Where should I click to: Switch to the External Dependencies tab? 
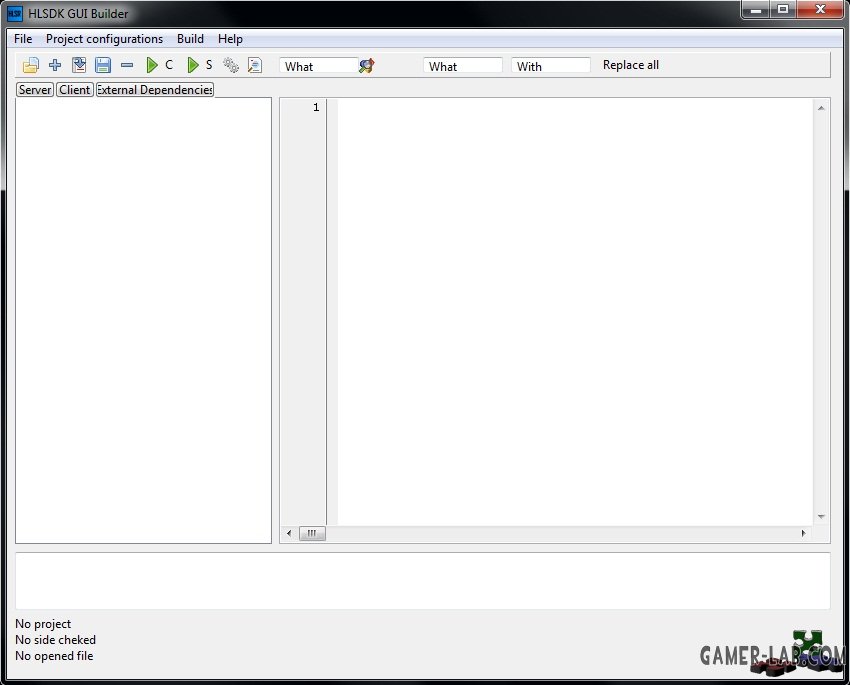pyautogui.click(x=154, y=89)
